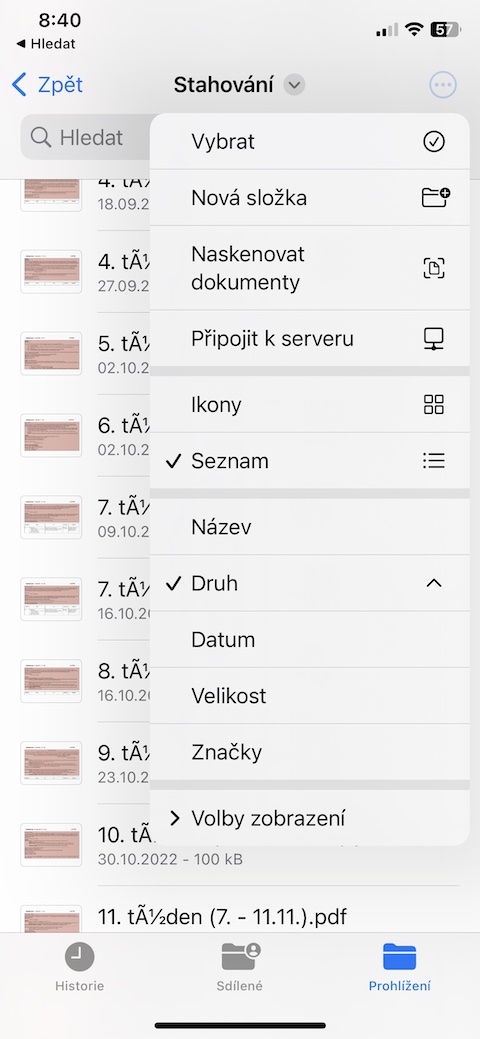
Task: Tap the Vybrat checkmark circle icon
Action: (x=434, y=141)
